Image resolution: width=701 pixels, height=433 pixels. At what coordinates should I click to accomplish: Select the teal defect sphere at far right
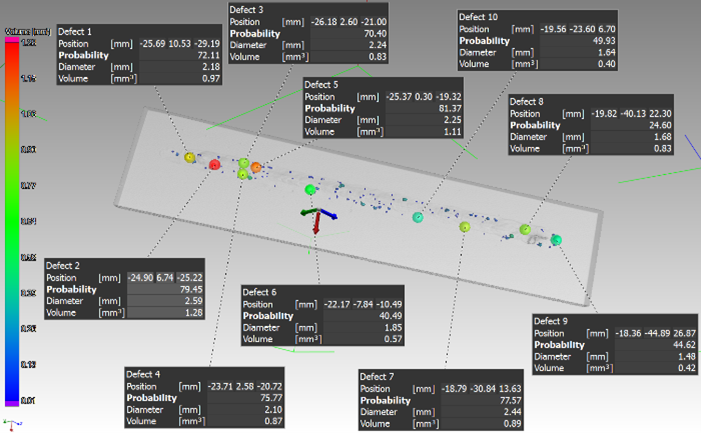[x=557, y=238]
